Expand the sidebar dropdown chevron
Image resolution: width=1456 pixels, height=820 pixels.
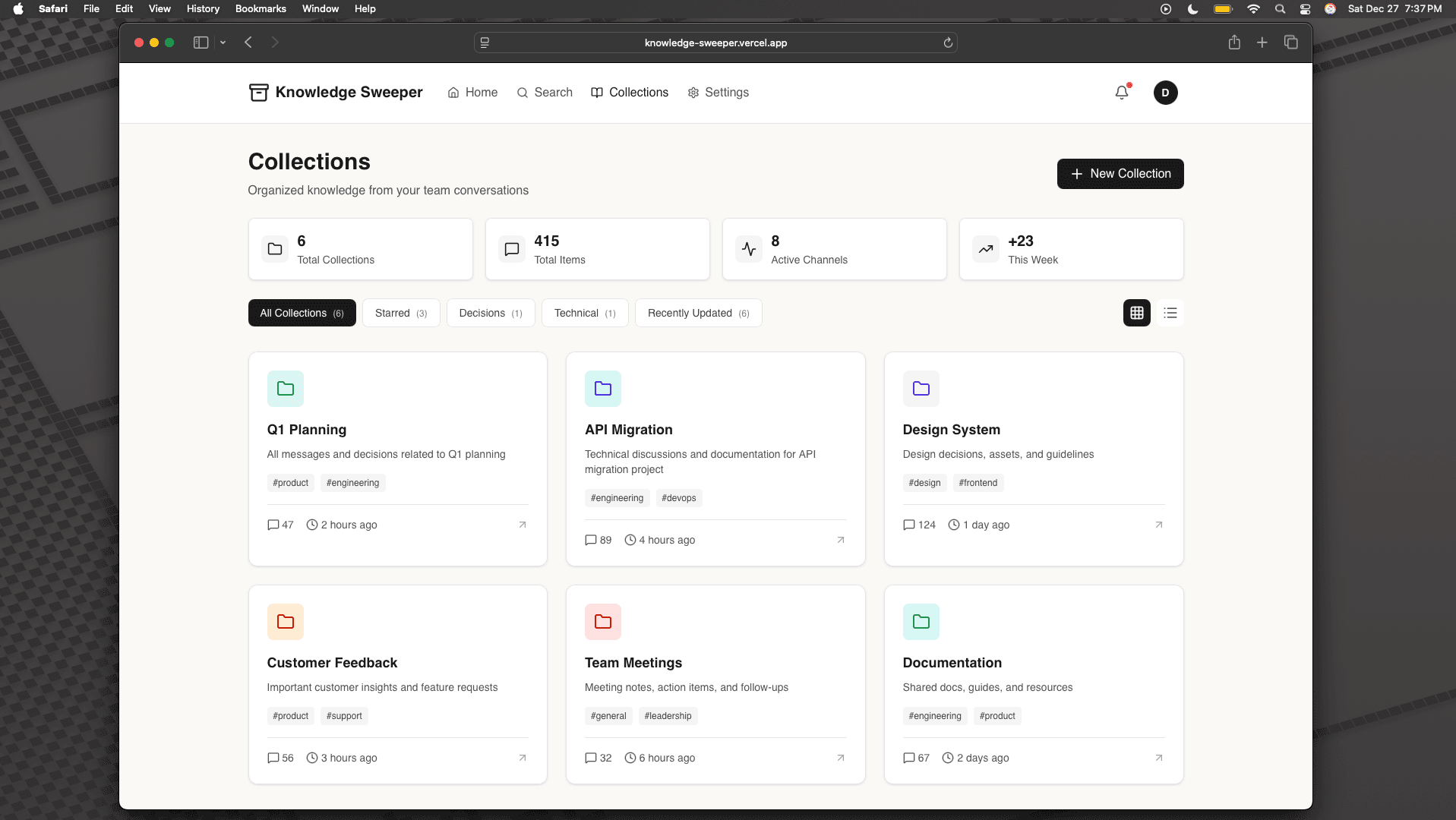click(223, 43)
